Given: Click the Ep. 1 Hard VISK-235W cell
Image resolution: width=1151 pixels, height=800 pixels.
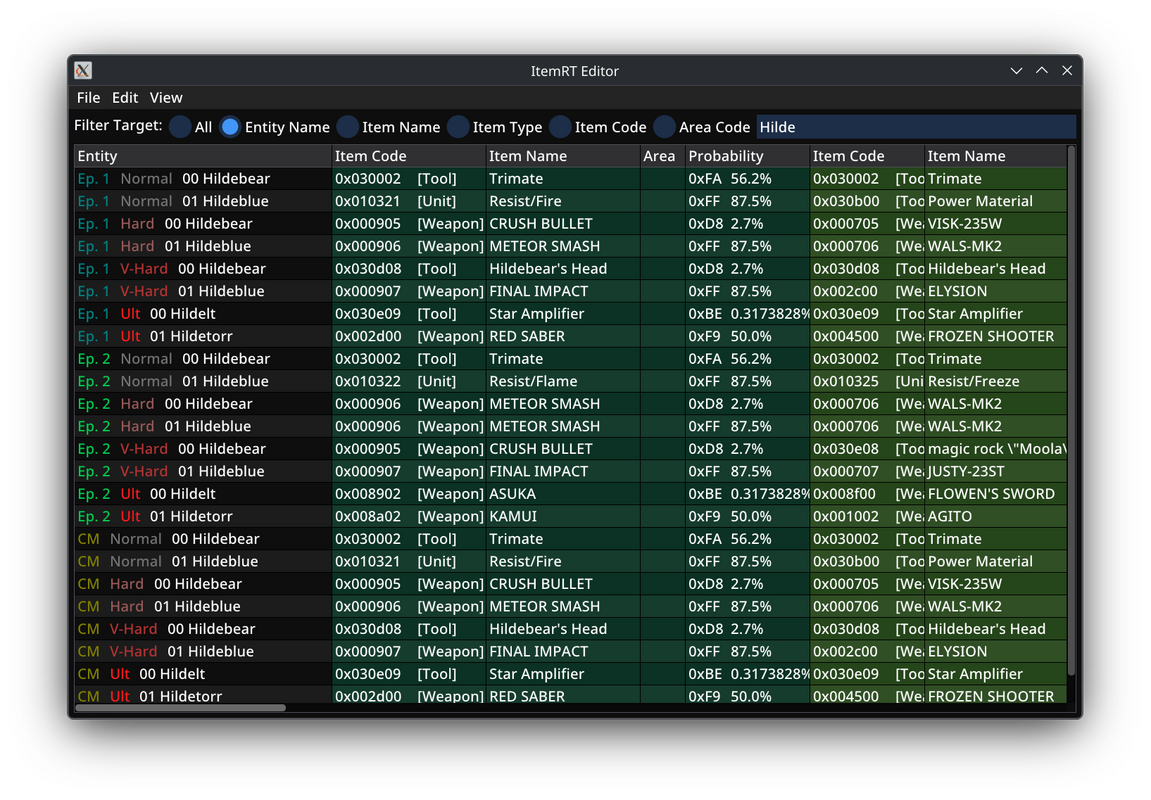Looking at the screenshot, I should coord(995,224).
